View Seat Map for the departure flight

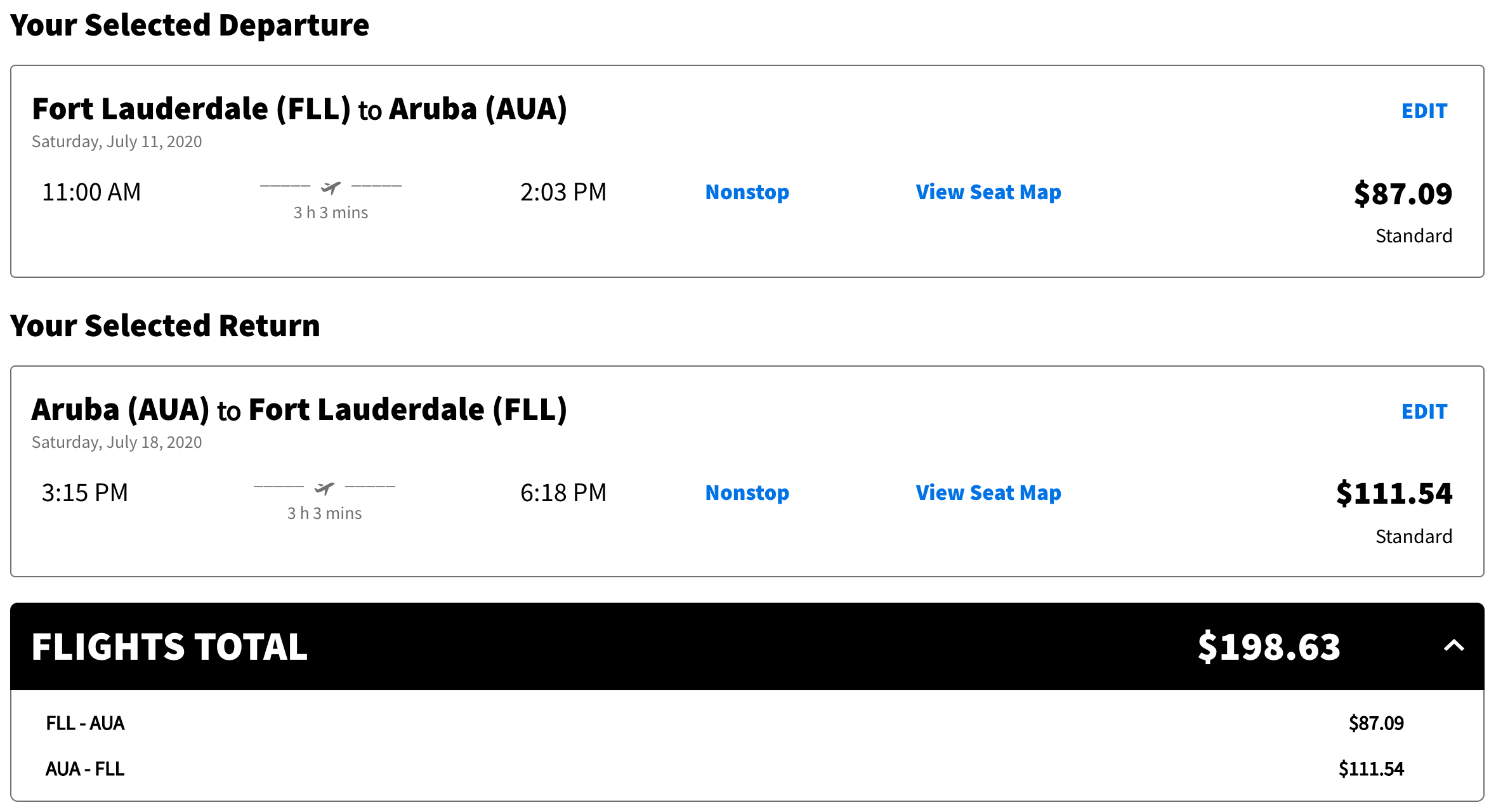click(988, 192)
